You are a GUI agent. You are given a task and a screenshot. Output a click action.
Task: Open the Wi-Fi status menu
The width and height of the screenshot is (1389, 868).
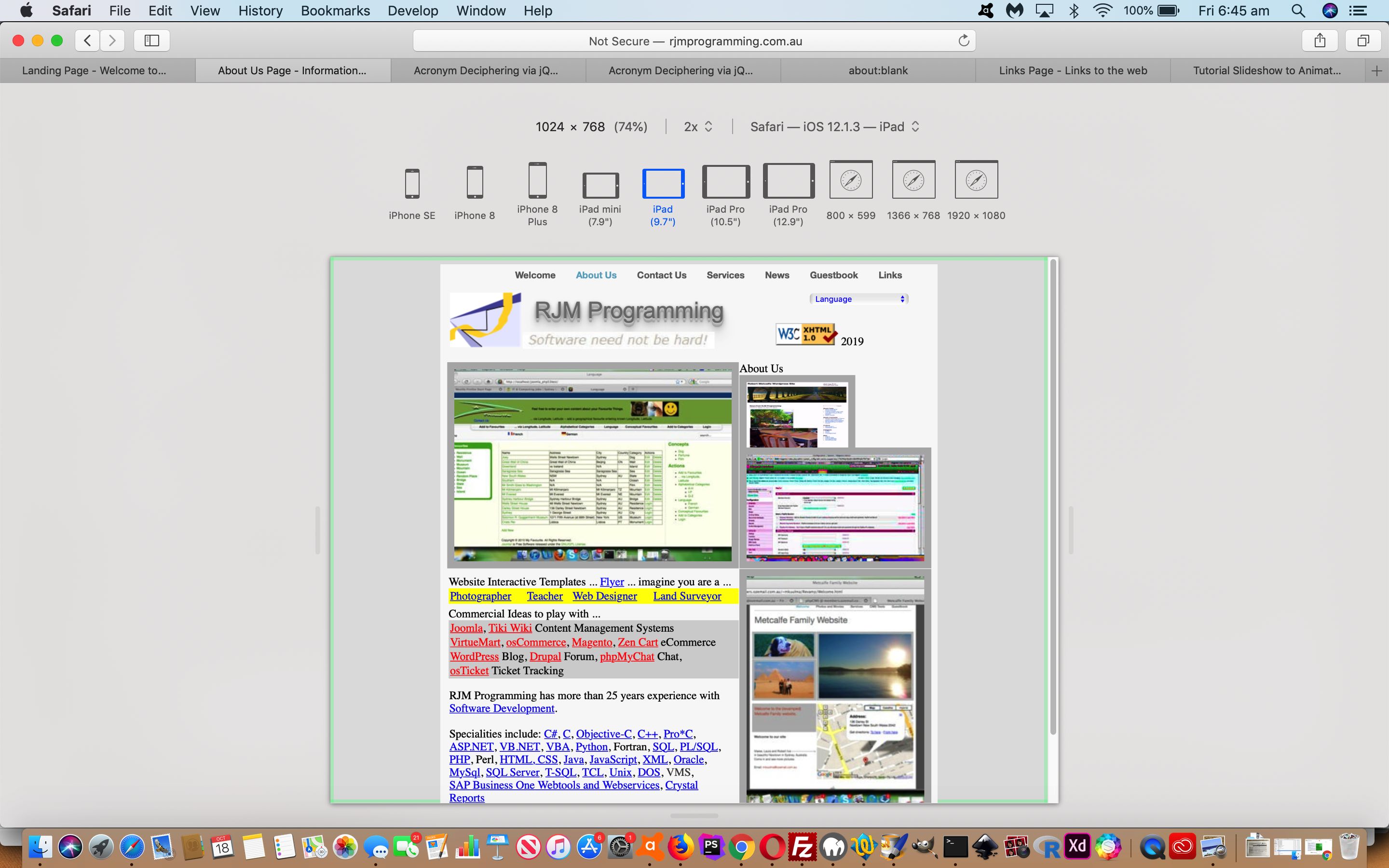click(1103, 10)
